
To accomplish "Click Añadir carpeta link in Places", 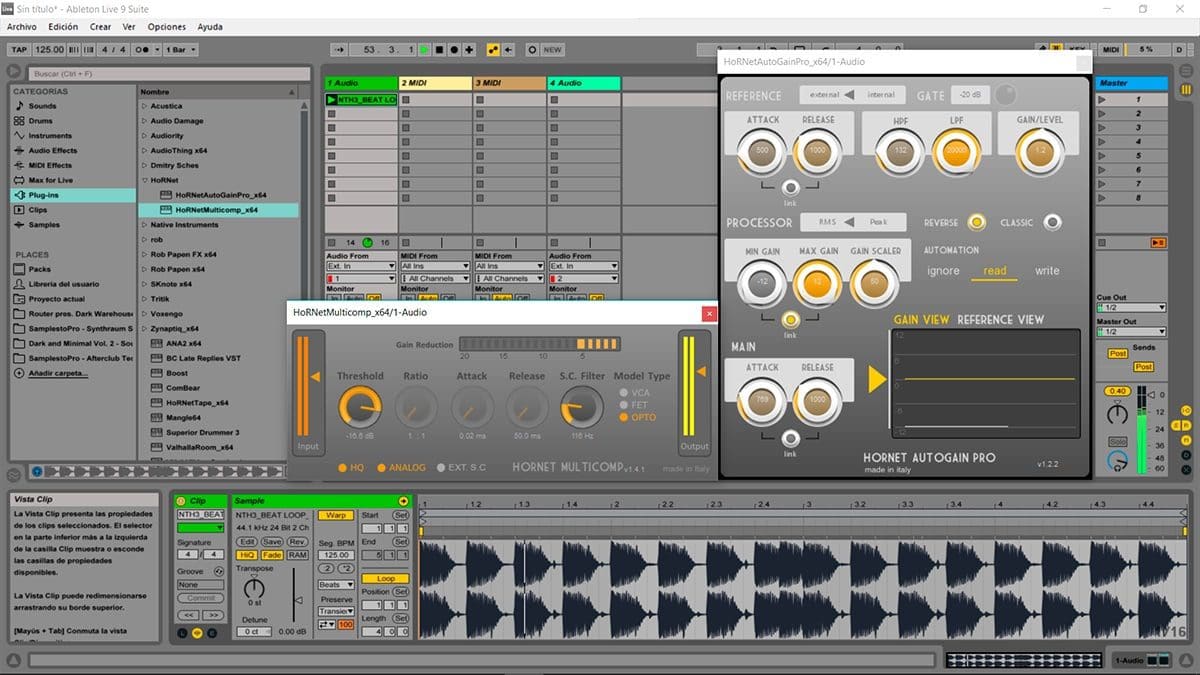I will point(58,373).
